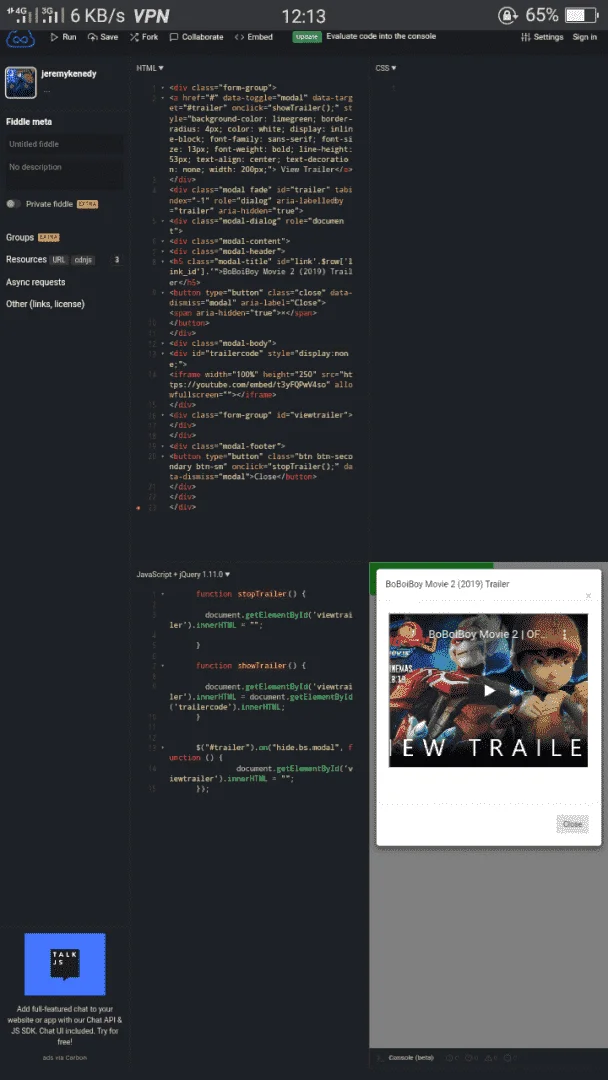Screen dimensions: 608x1080
Task: Expand the Groups section
Action: (20, 237)
